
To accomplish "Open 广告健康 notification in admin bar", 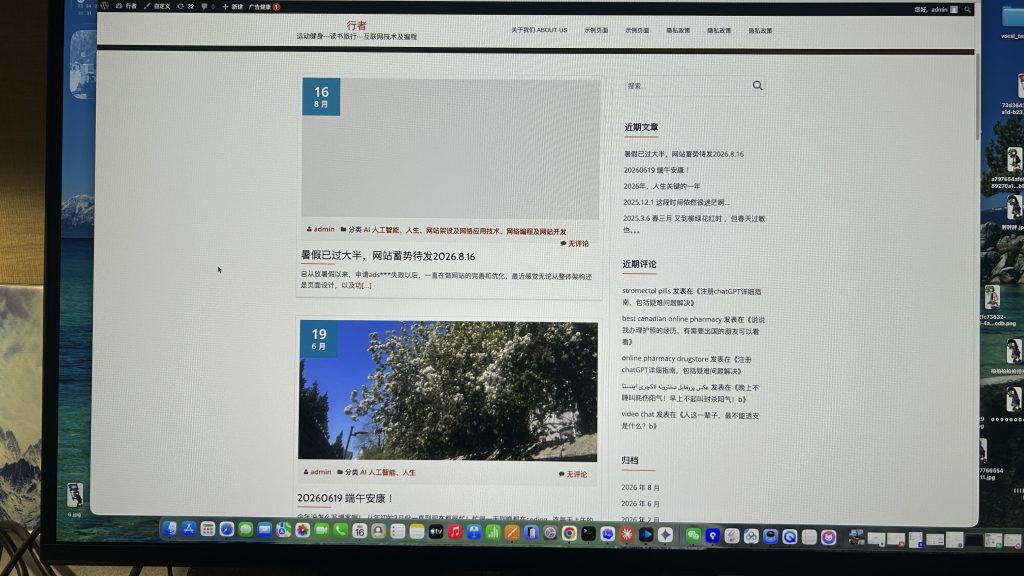I will [264, 7].
